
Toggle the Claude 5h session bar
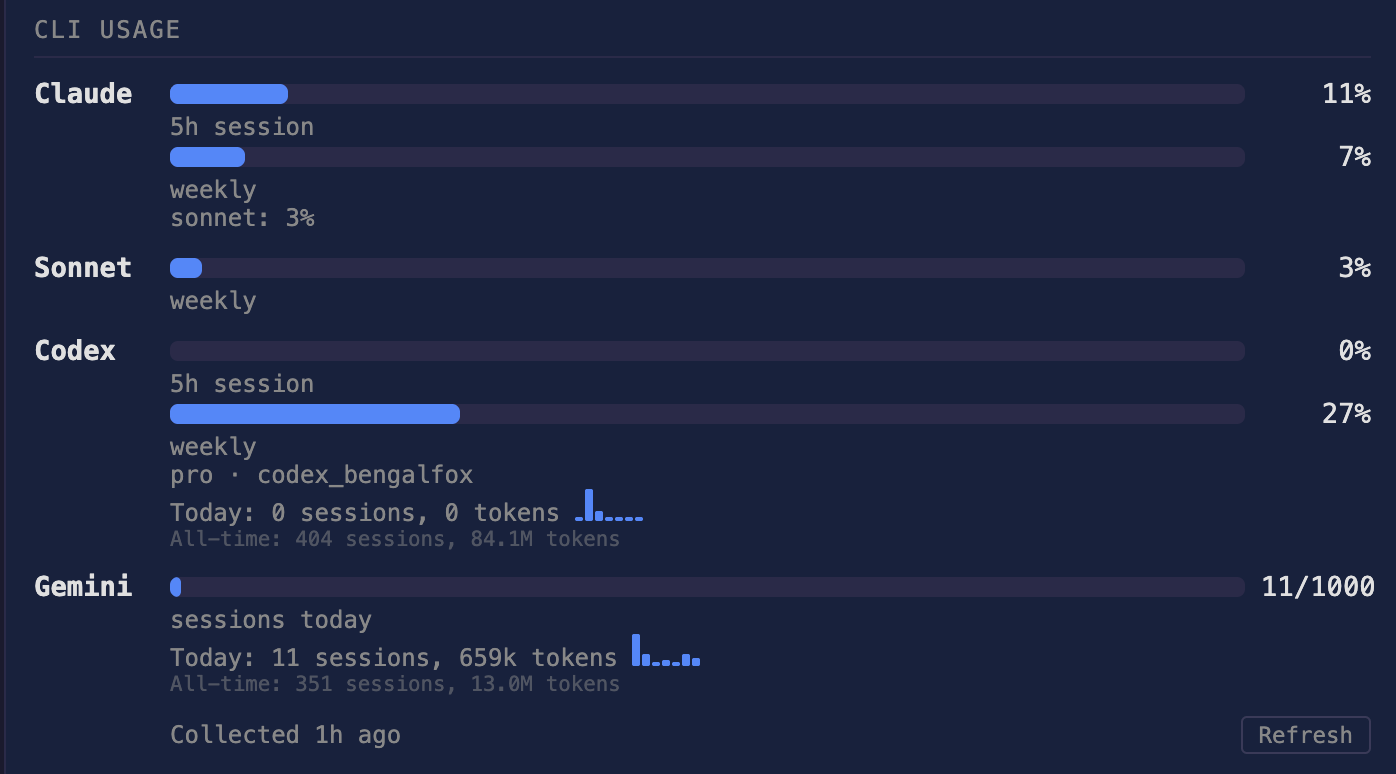click(x=707, y=93)
